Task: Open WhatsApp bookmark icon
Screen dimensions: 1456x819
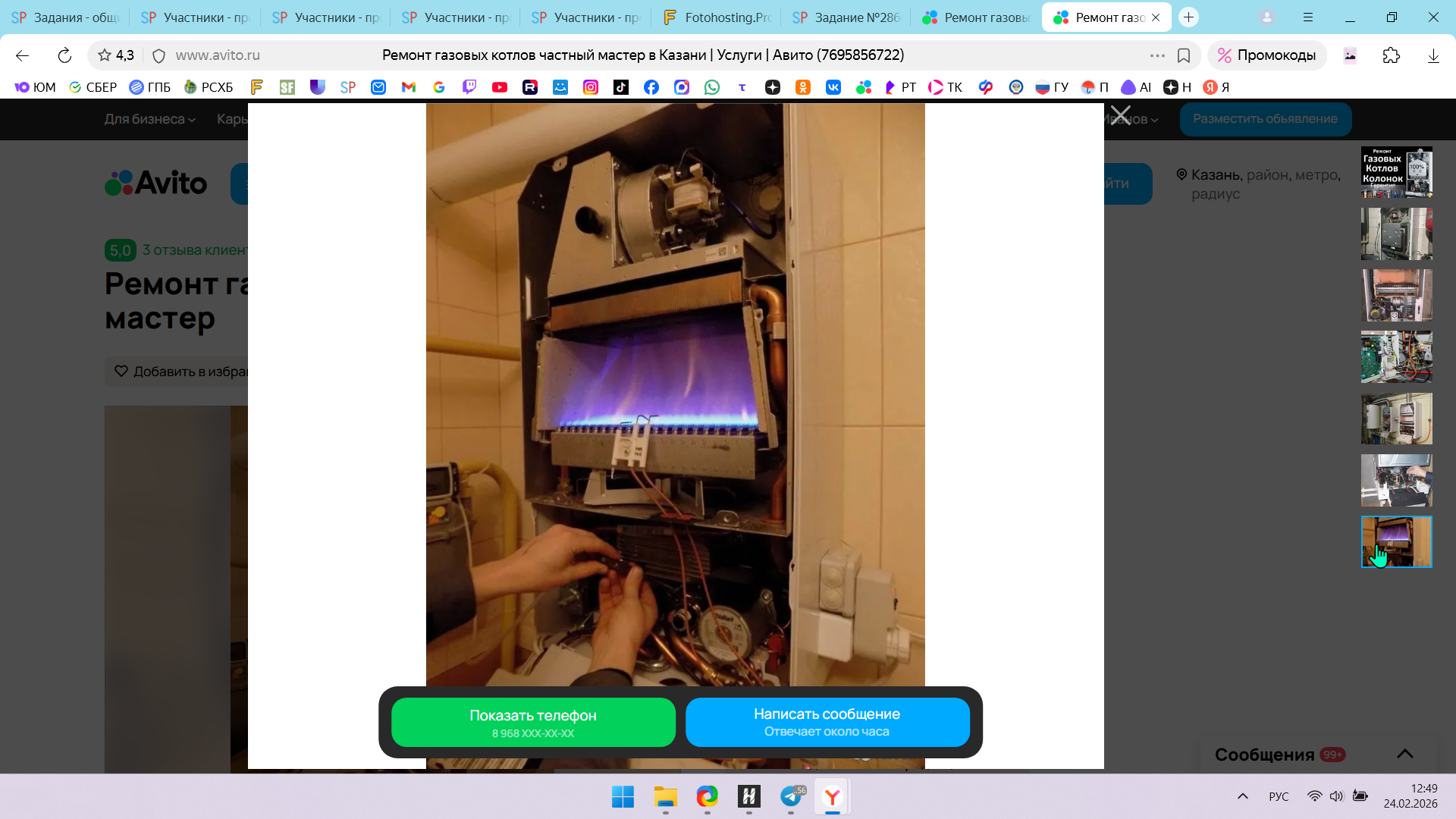Action: (x=711, y=87)
